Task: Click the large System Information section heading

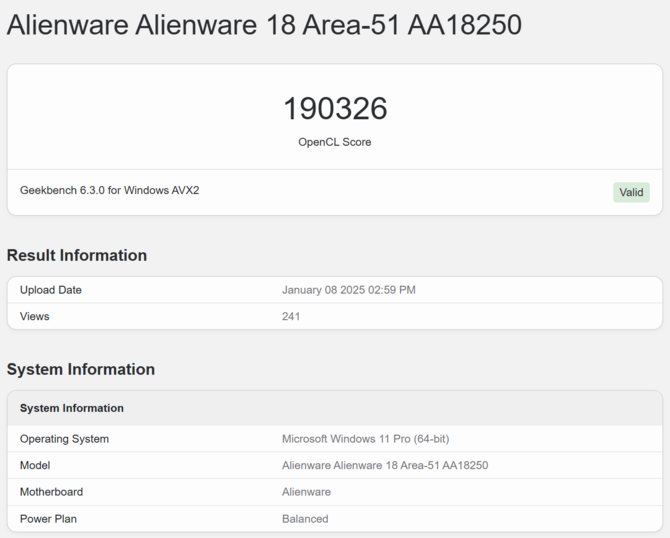Action: pos(81,369)
